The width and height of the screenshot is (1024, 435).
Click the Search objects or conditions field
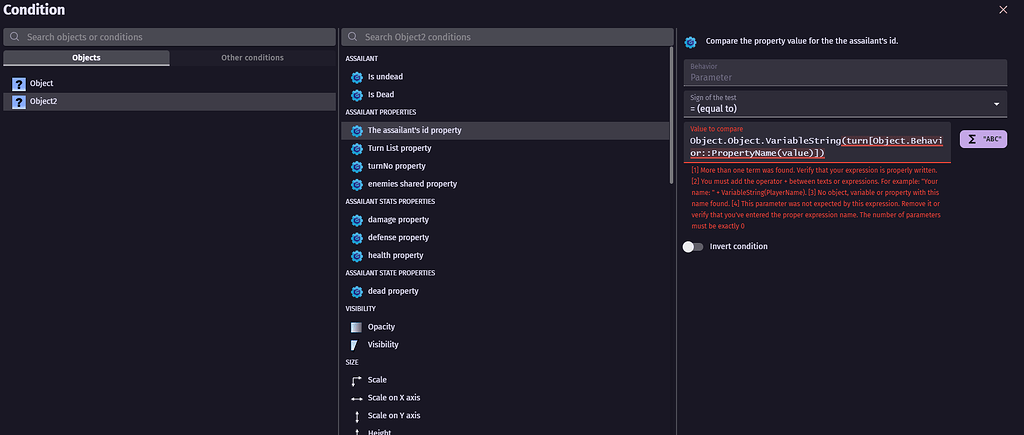click(170, 37)
